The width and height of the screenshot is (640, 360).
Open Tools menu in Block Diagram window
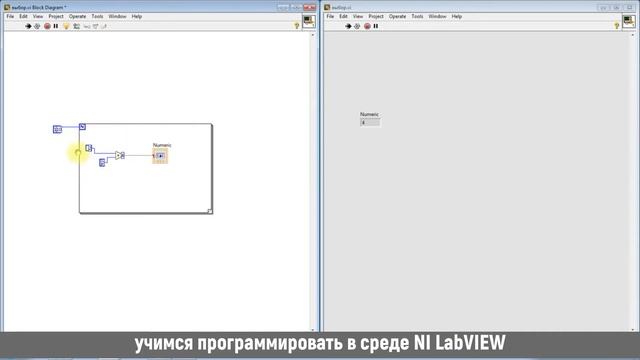pos(97,16)
